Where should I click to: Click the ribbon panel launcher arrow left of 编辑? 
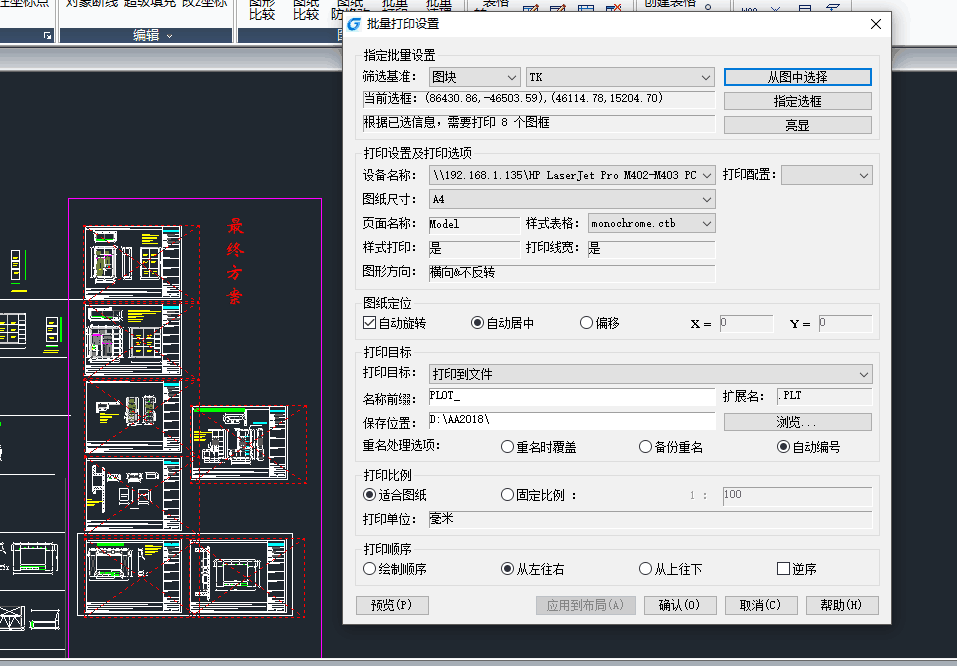click(47, 36)
